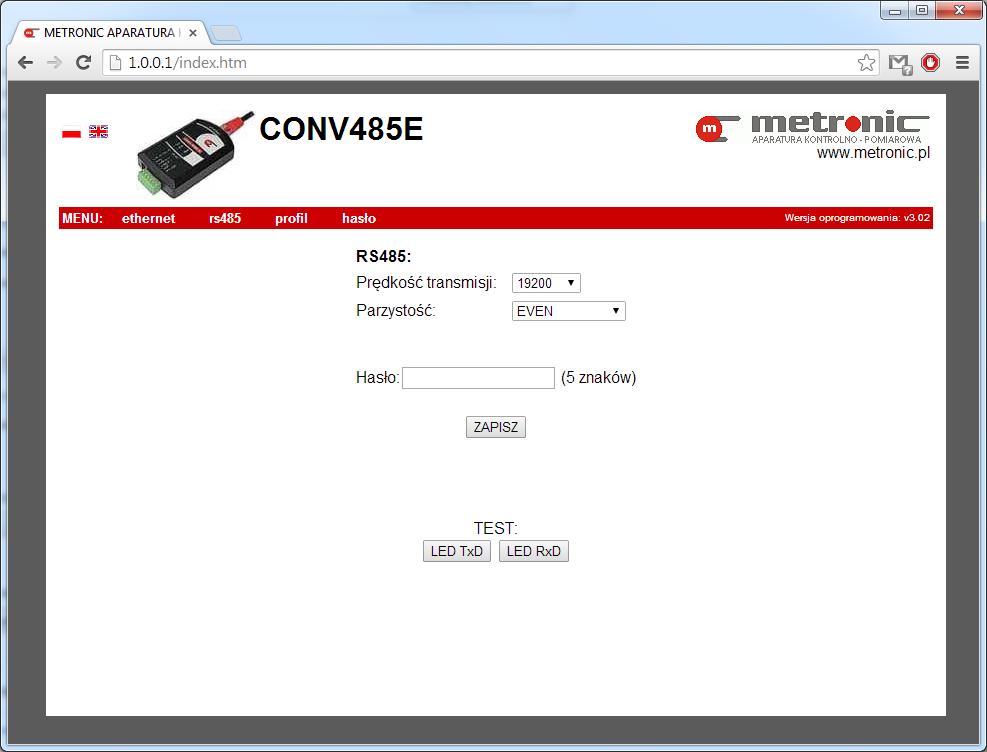The height and width of the screenshot is (752, 987).
Task: Open the Gmail checker extension icon
Action: tap(900, 64)
